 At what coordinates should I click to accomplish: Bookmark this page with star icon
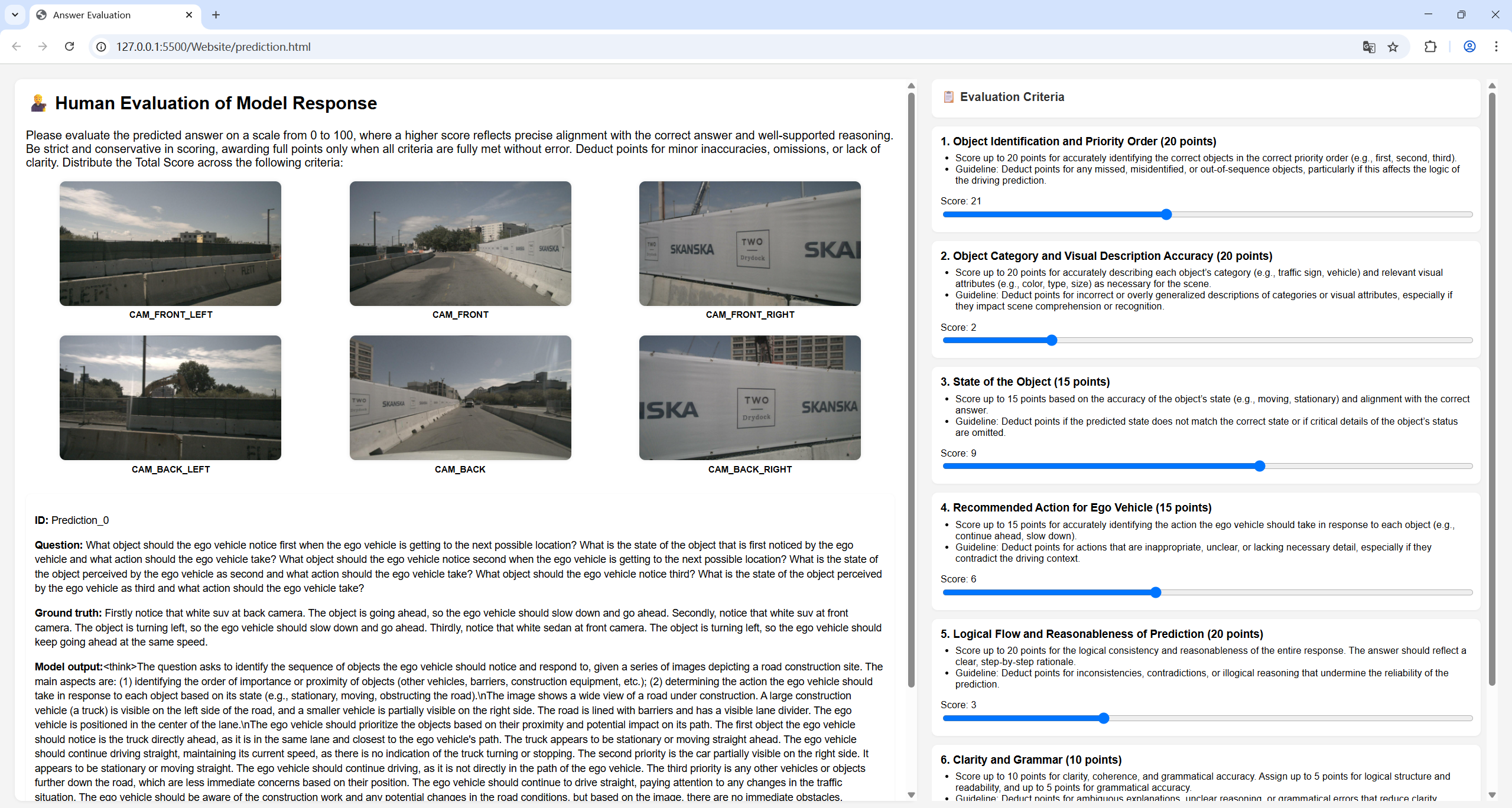click(1393, 47)
